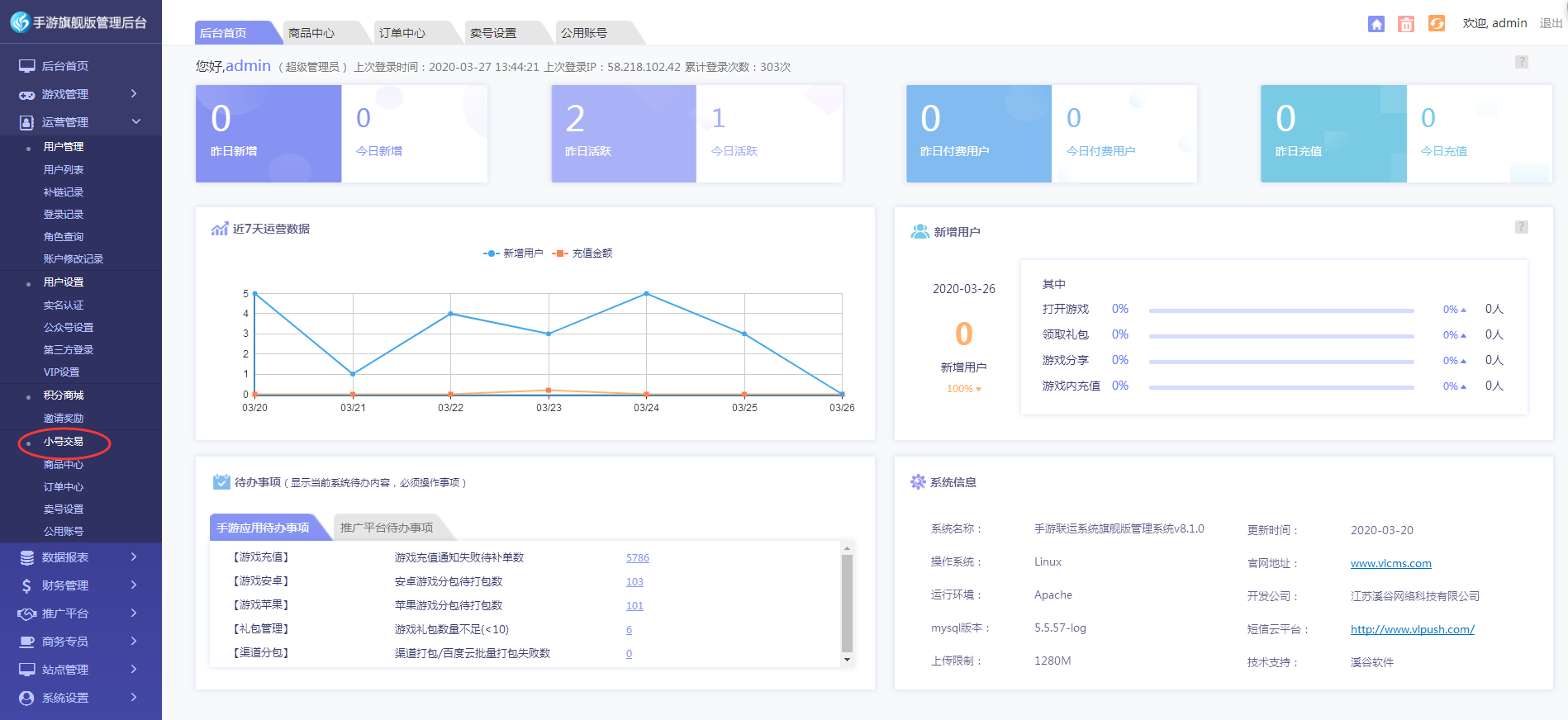
Task: Click the admin username in greeting
Action: pos(248,66)
